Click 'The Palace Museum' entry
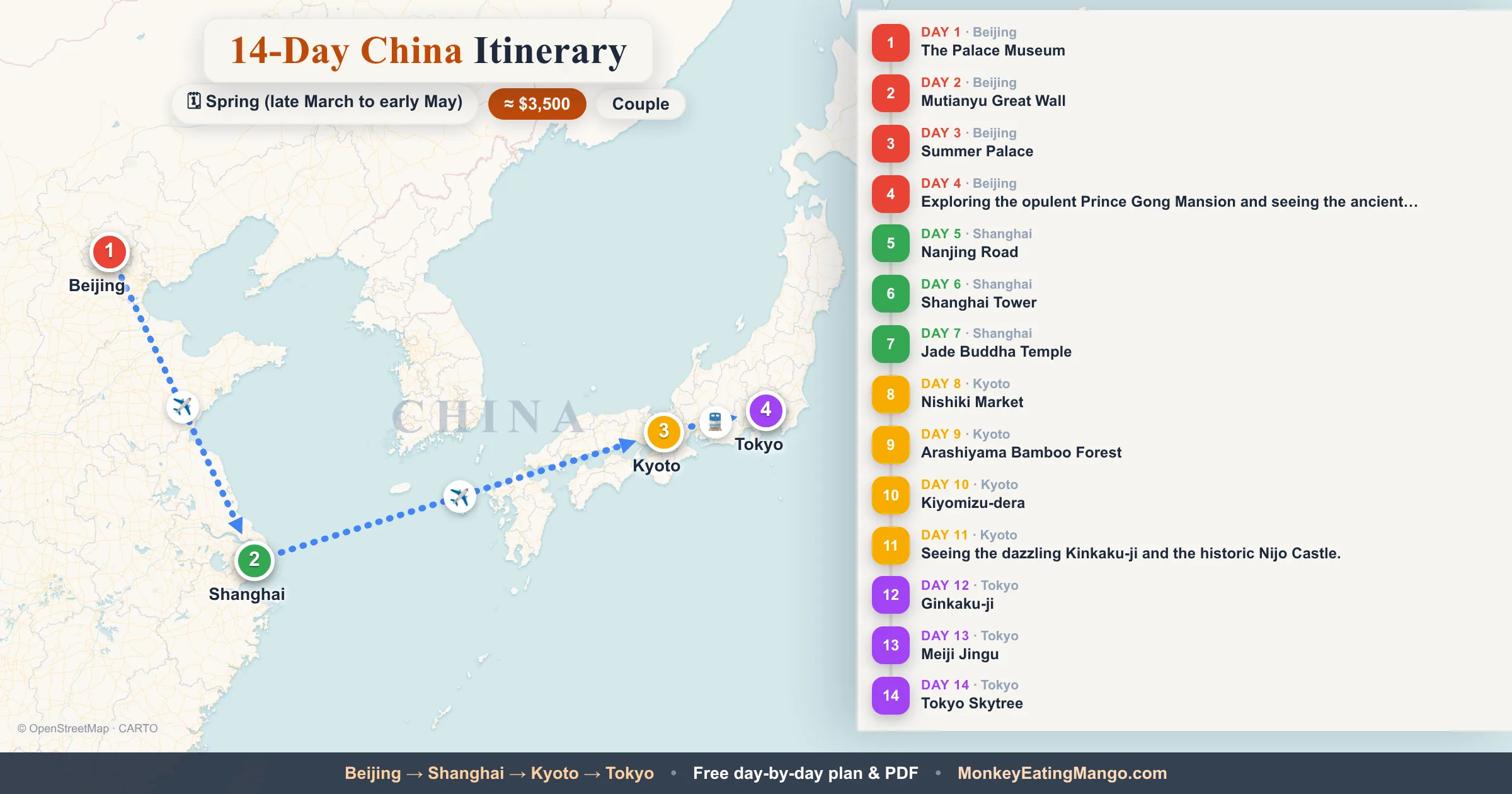Viewport: 1512px width, 794px height. pyautogui.click(x=993, y=50)
